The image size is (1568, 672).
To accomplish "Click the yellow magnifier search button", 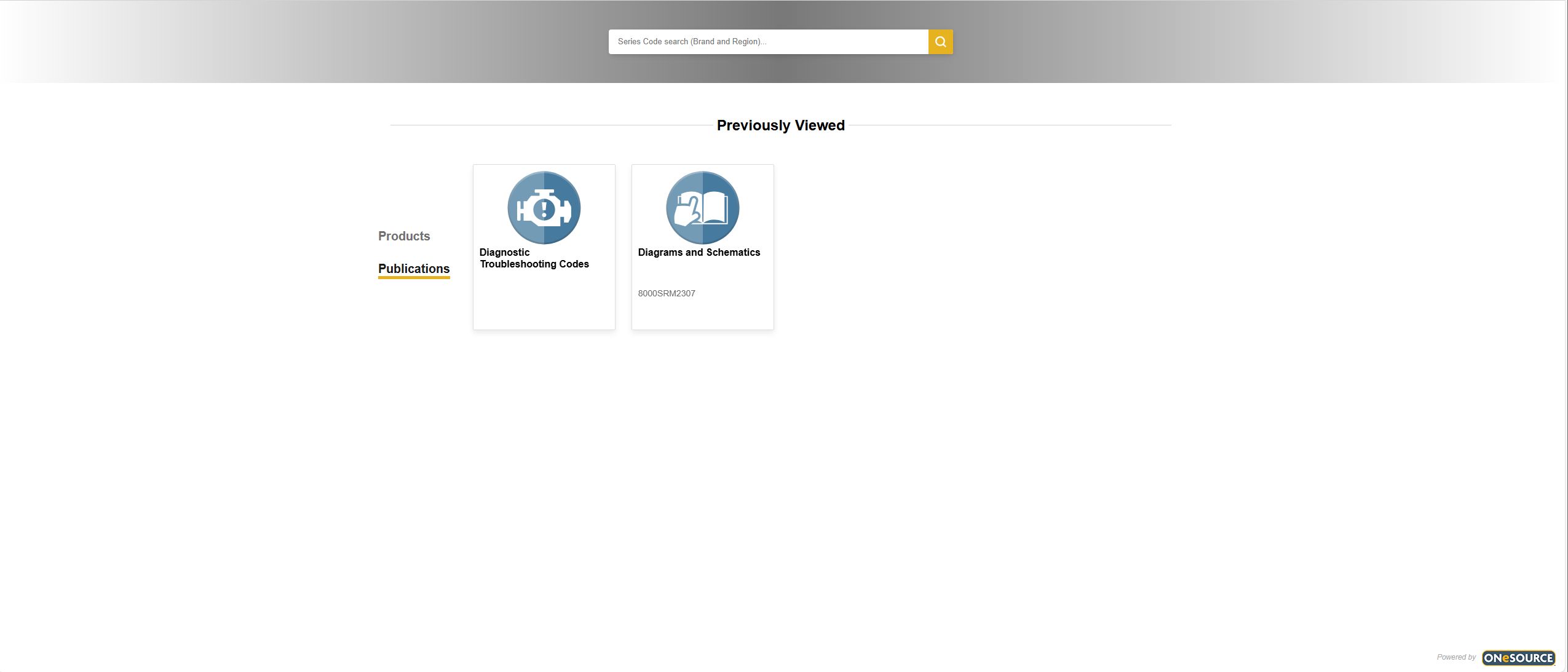I will pyautogui.click(x=940, y=42).
